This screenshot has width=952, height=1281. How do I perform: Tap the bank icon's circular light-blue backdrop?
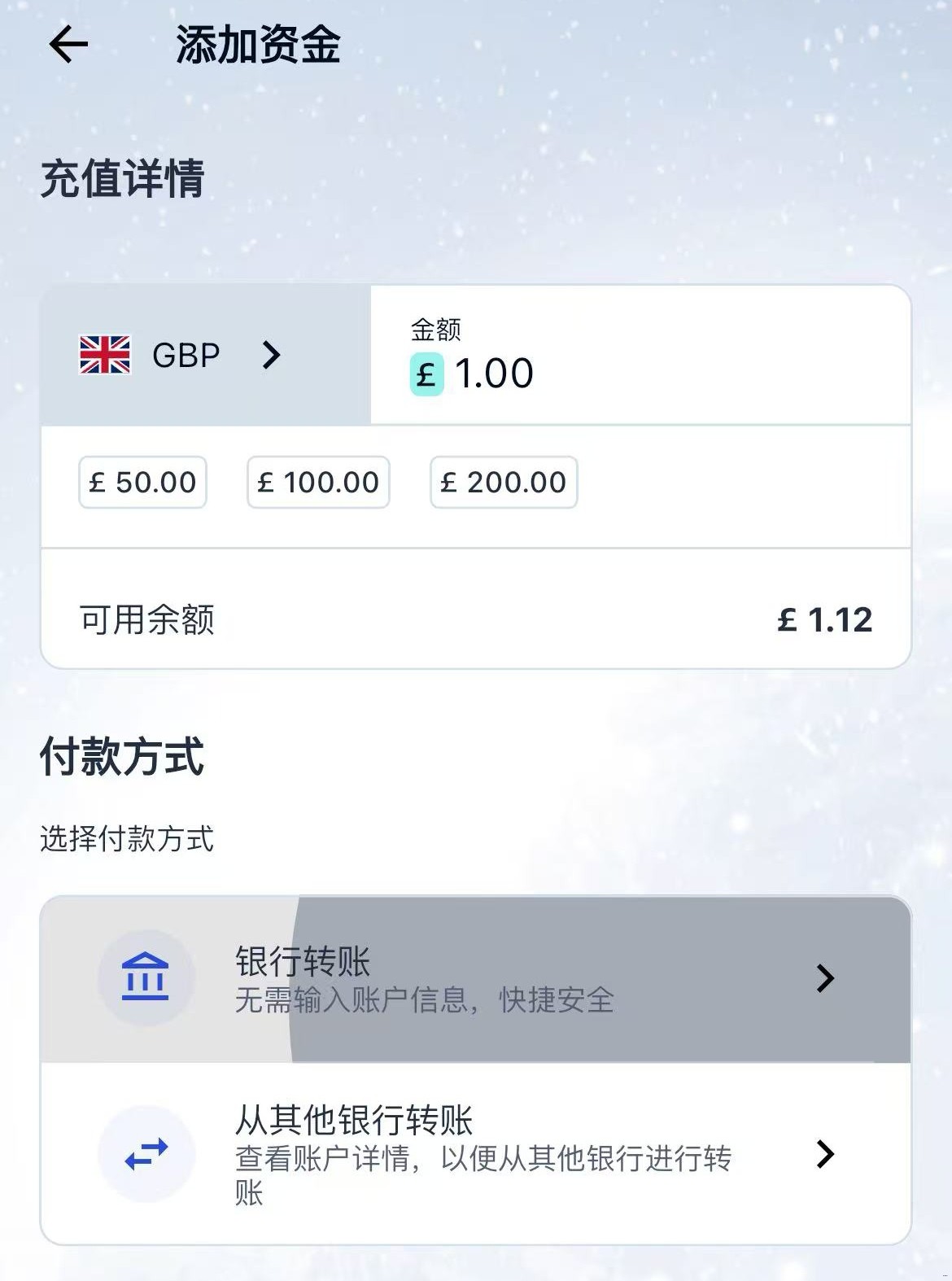146,978
